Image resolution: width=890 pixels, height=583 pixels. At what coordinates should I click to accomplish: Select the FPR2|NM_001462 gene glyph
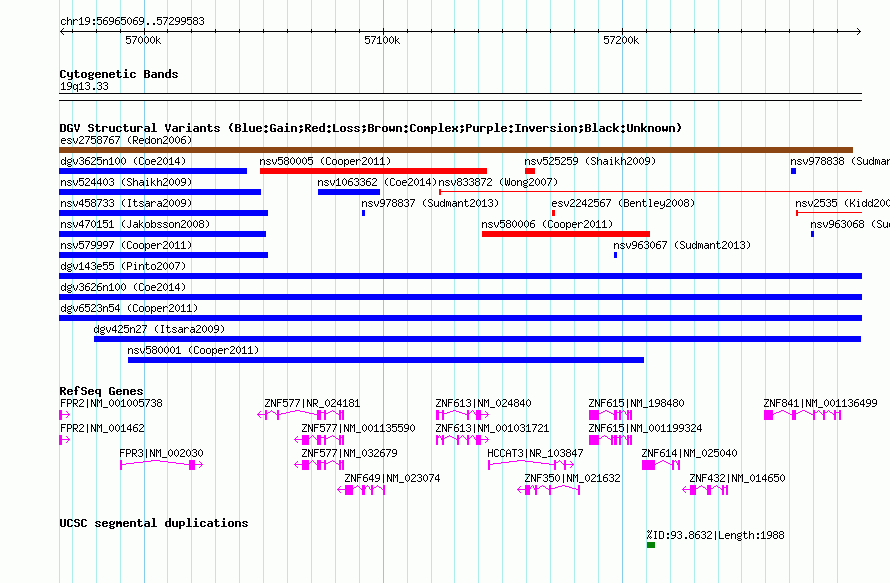tap(65, 440)
